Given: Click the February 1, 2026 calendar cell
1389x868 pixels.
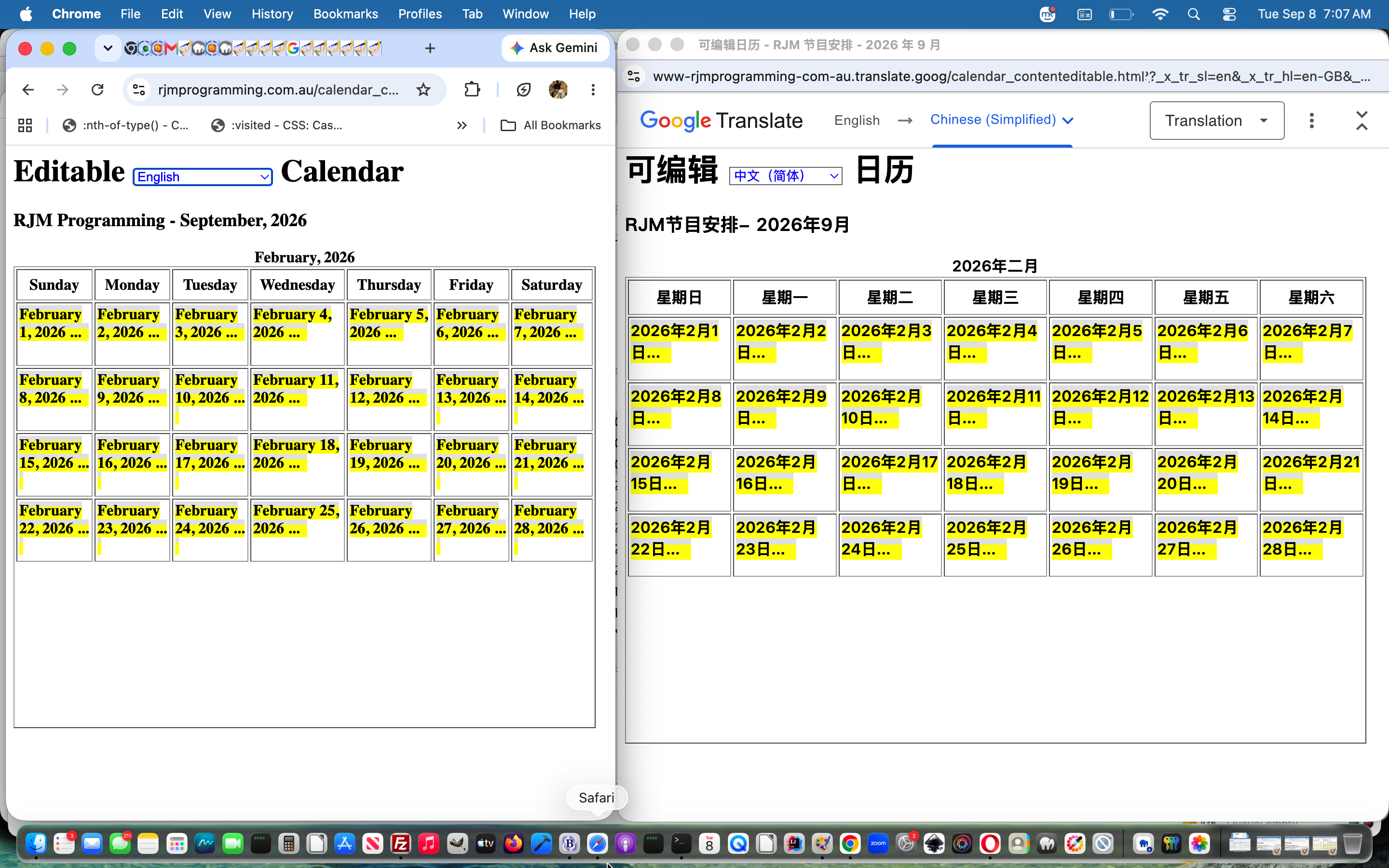Looking at the screenshot, I should click(x=54, y=334).
